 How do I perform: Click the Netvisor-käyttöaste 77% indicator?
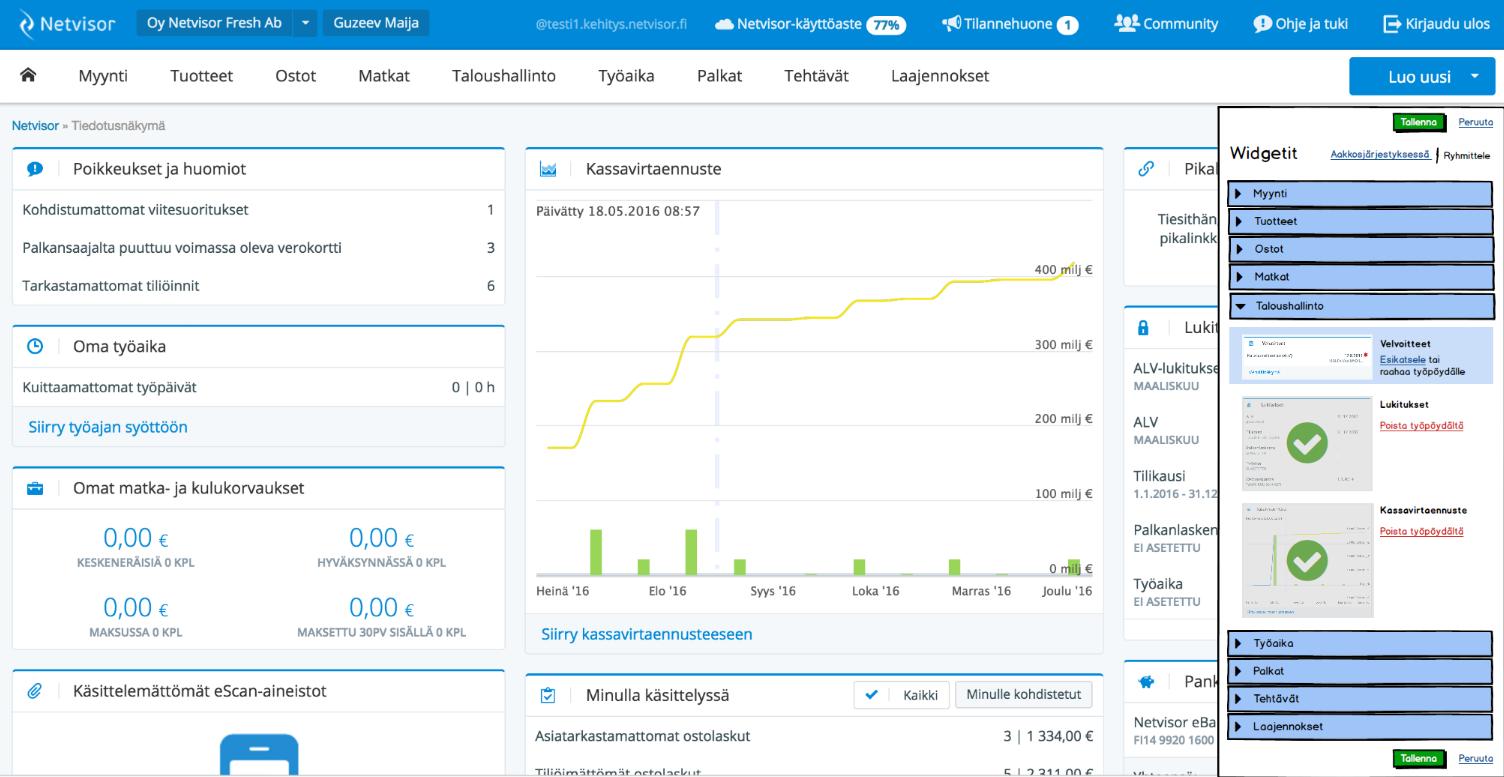click(811, 24)
